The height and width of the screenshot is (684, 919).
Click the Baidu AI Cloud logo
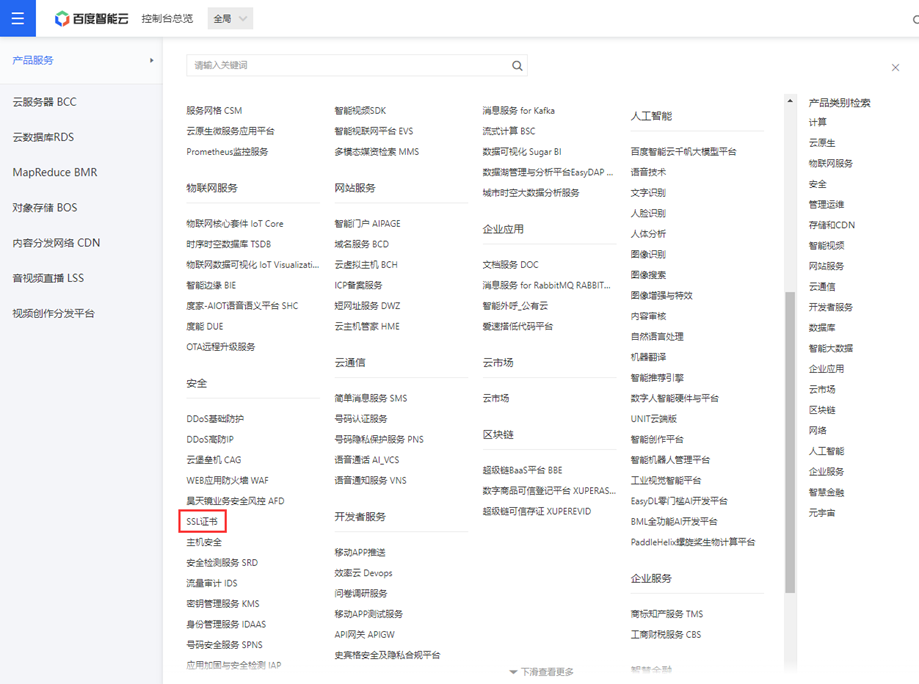click(91, 19)
